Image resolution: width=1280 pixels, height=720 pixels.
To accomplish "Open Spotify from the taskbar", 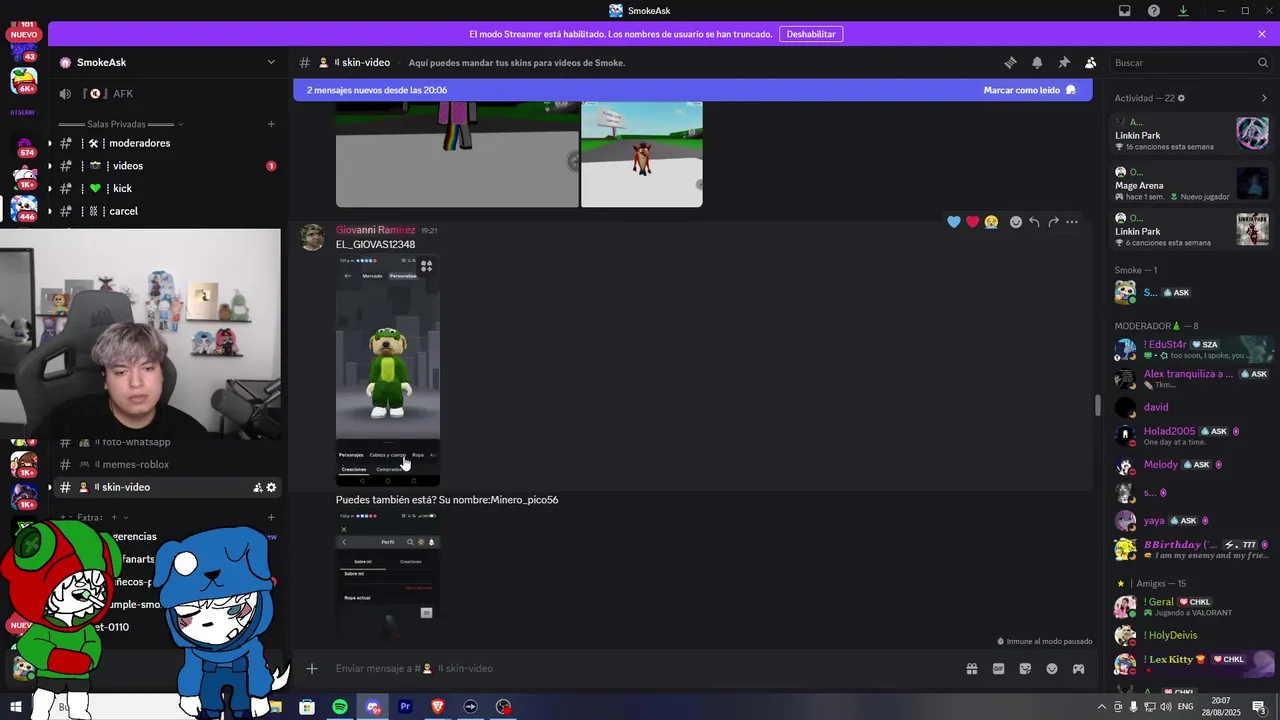I will point(340,707).
